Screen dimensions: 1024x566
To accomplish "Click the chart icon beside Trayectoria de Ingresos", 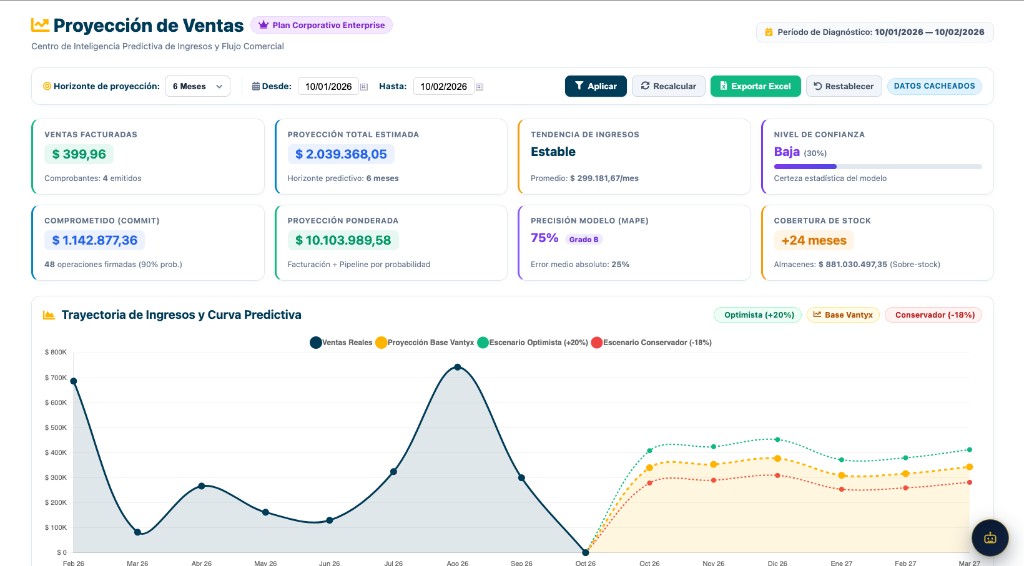I will click(48, 315).
